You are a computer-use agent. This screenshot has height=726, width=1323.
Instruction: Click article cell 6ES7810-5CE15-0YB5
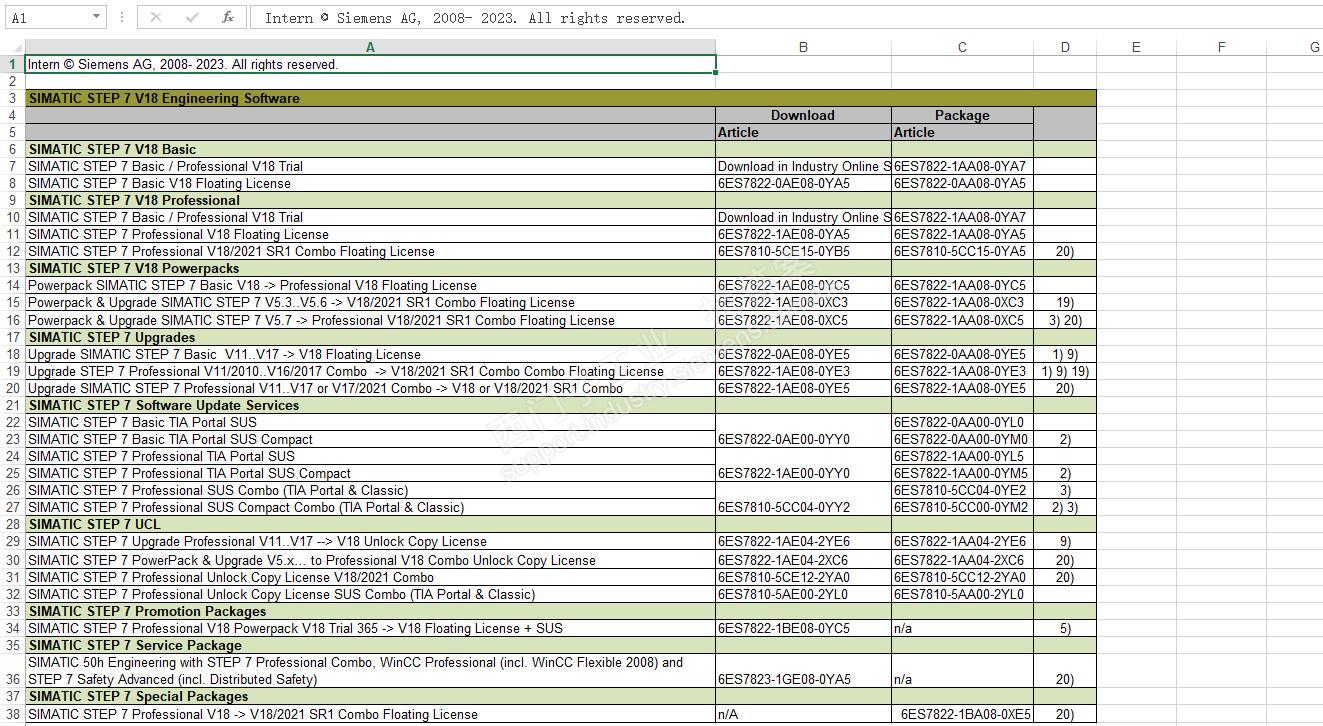803,251
